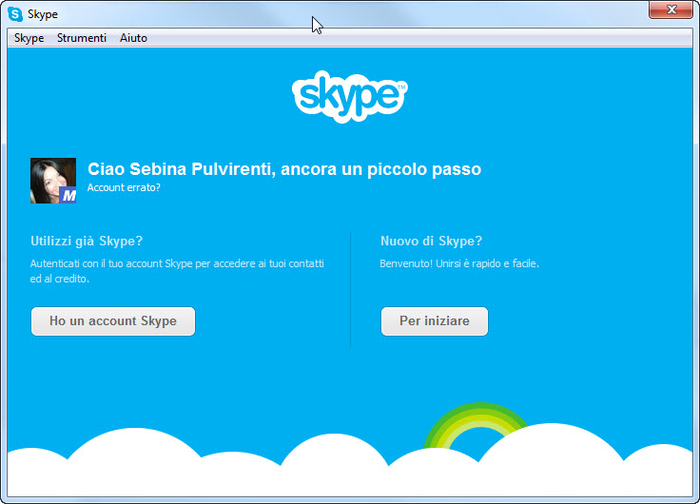Click the "Ciao Sebina Pulvirenti" greeting heading
Screen dimensions: 700x504
(x=284, y=169)
